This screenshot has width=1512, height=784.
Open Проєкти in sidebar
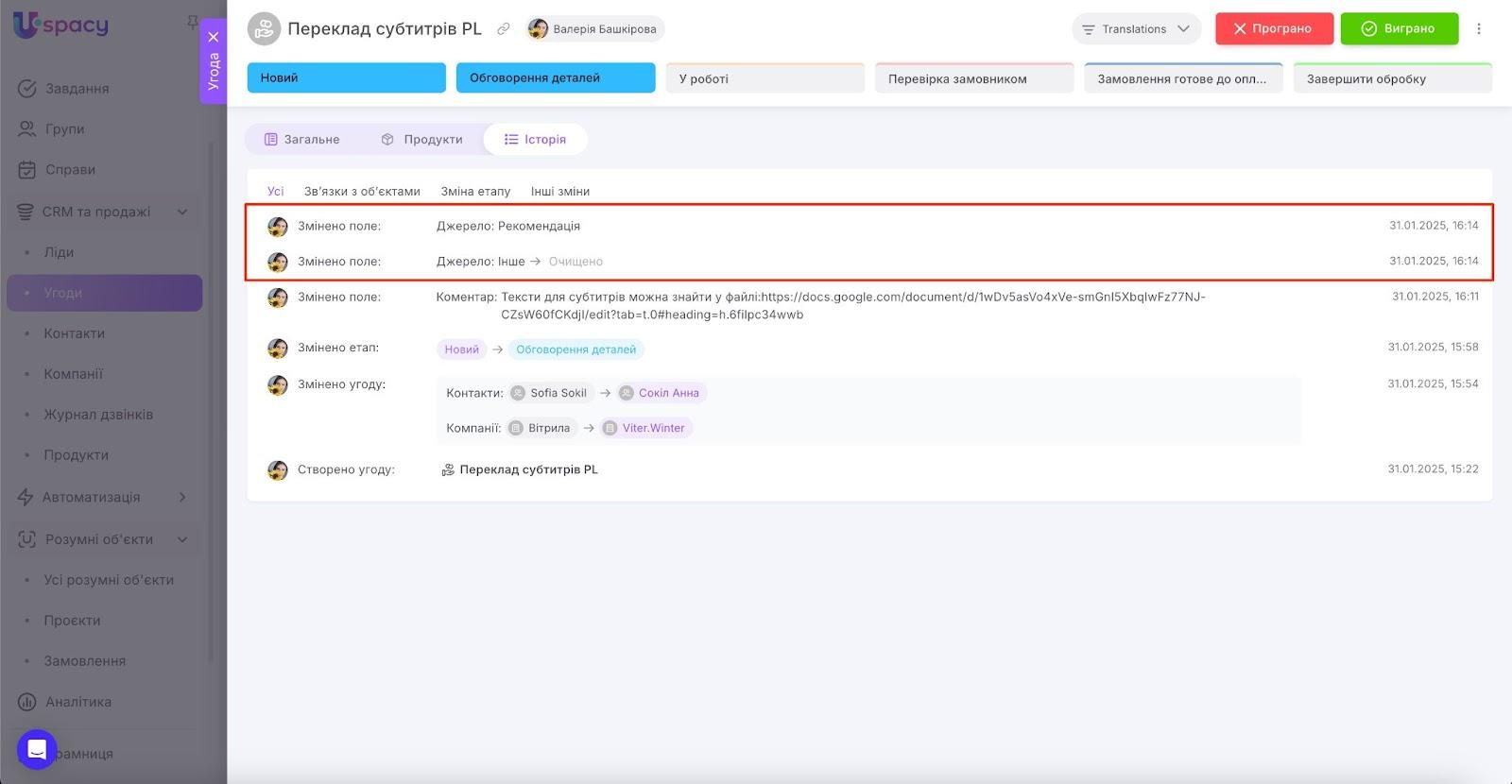click(72, 621)
